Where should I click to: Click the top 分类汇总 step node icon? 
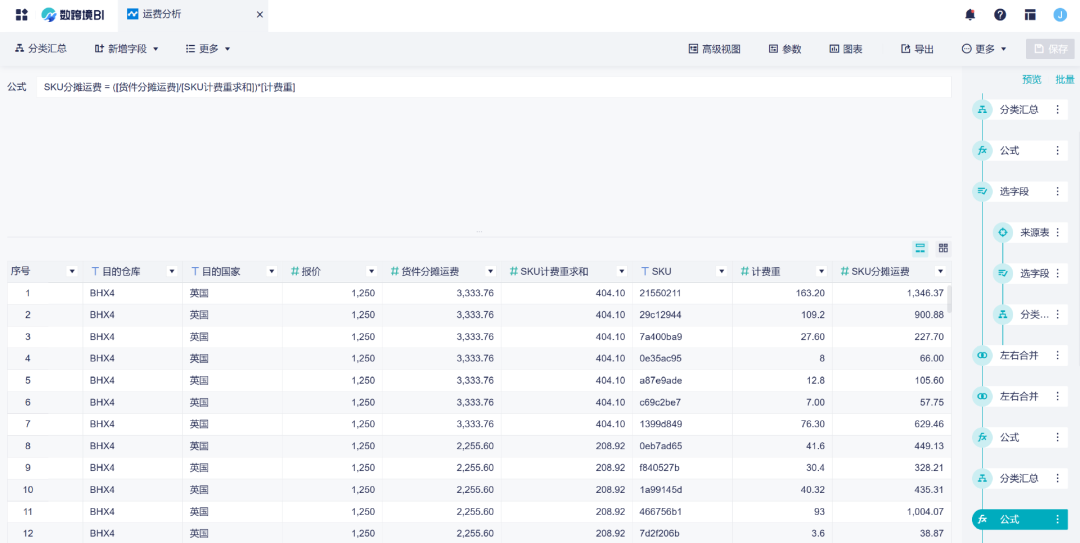coord(982,110)
